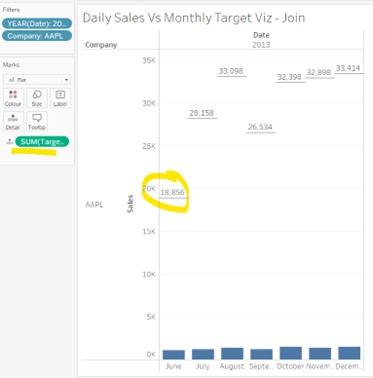This screenshot has height=378, width=373.
Task: Open the Label marks card
Action: point(60,98)
